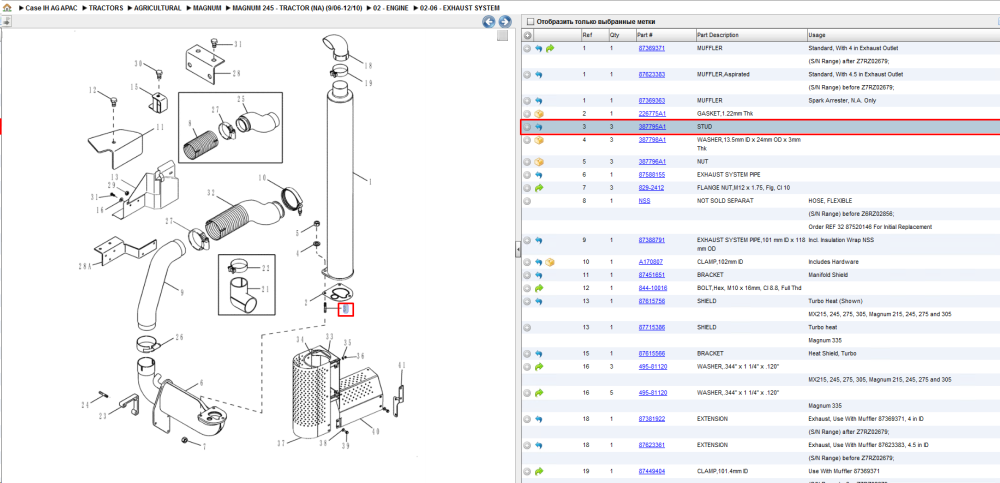This screenshot has width=1000, height=483.
Task: Open part number link 87449404
Action: pyautogui.click(x=652, y=472)
